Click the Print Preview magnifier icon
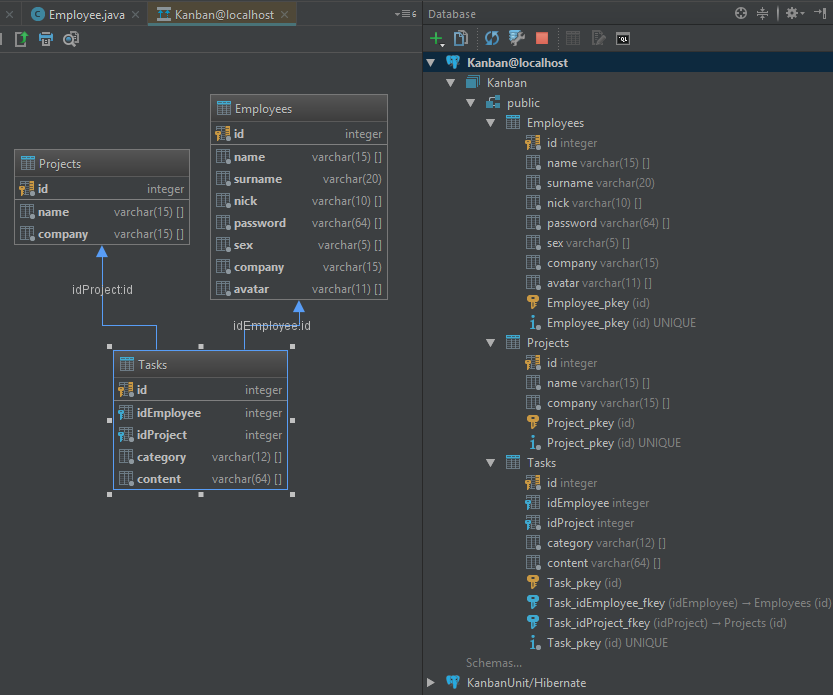The width and height of the screenshot is (833, 695). (x=71, y=39)
